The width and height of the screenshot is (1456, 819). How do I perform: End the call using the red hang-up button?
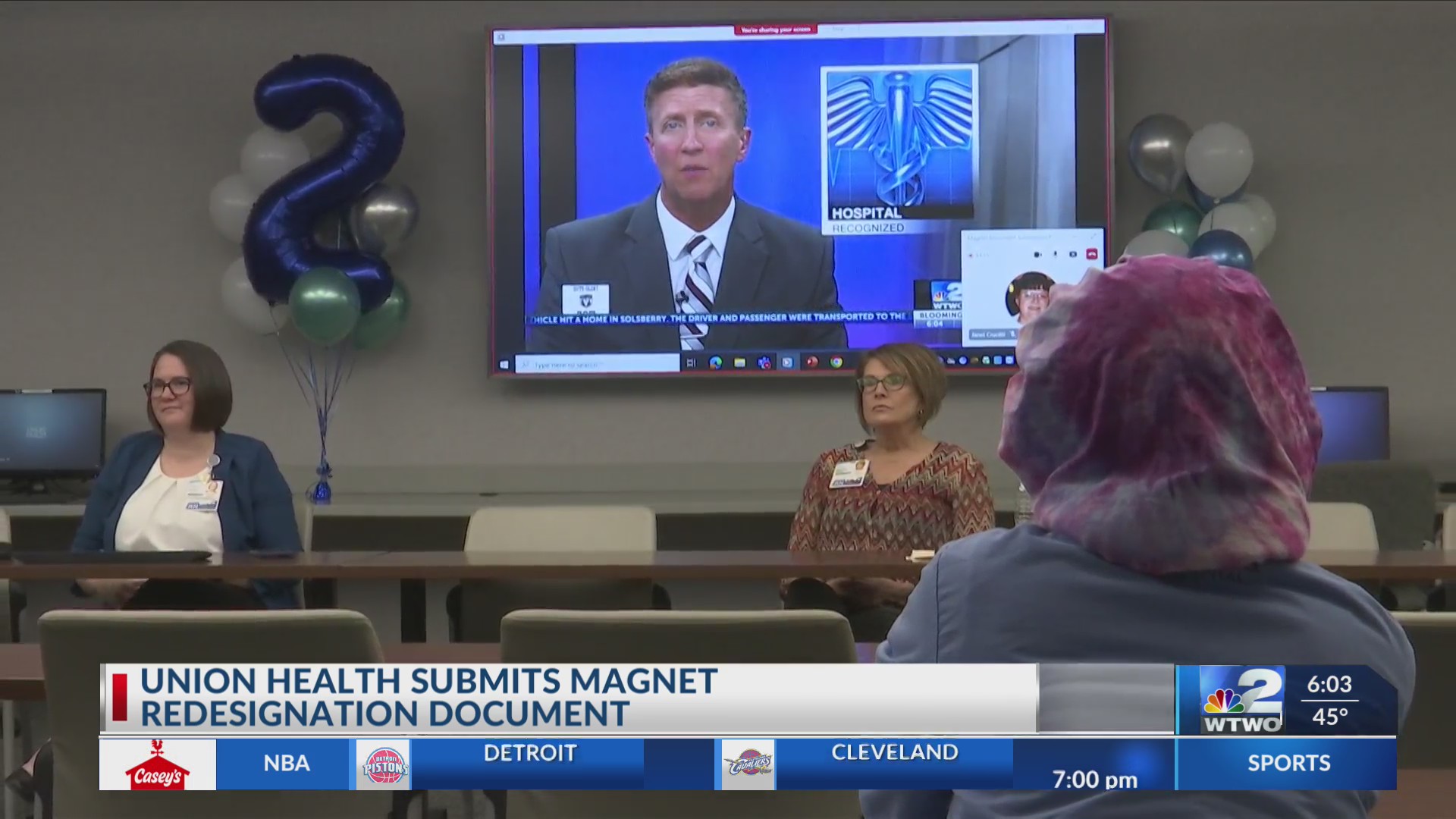coord(1092,255)
